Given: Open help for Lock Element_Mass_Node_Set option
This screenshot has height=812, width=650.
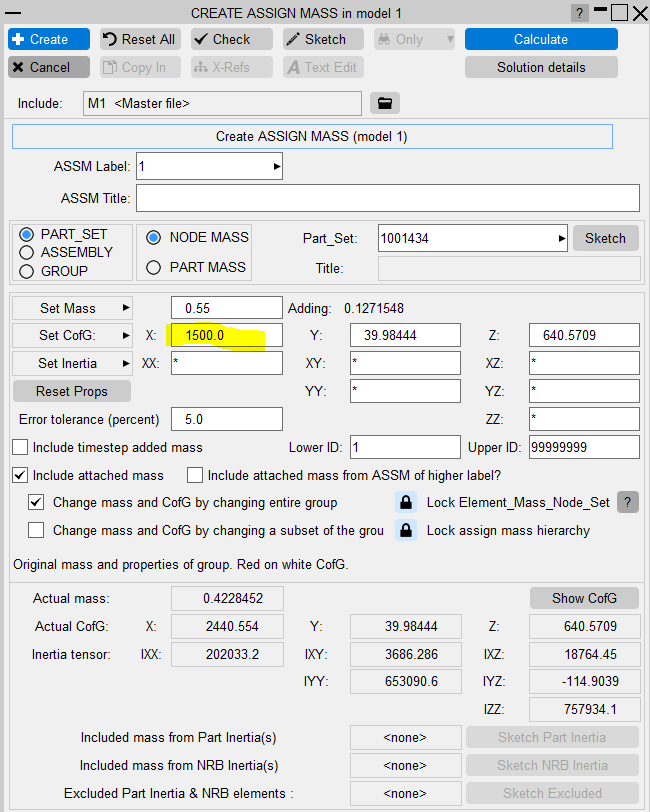Looking at the screenshot, I should tap(627, 502).
